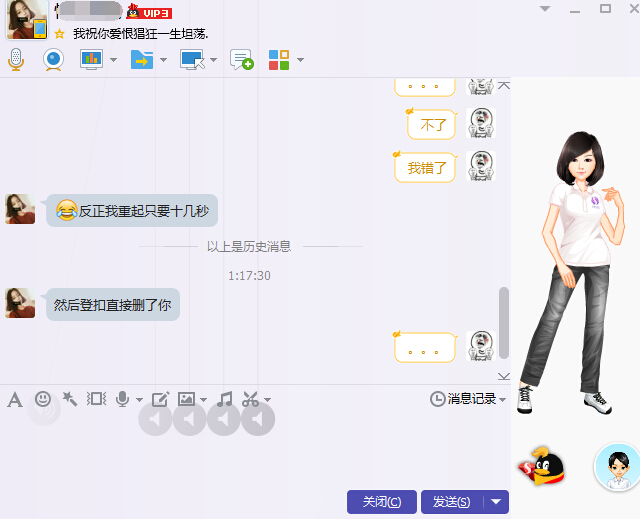Click the male QQ show round avatar

[x=618, y=467]
